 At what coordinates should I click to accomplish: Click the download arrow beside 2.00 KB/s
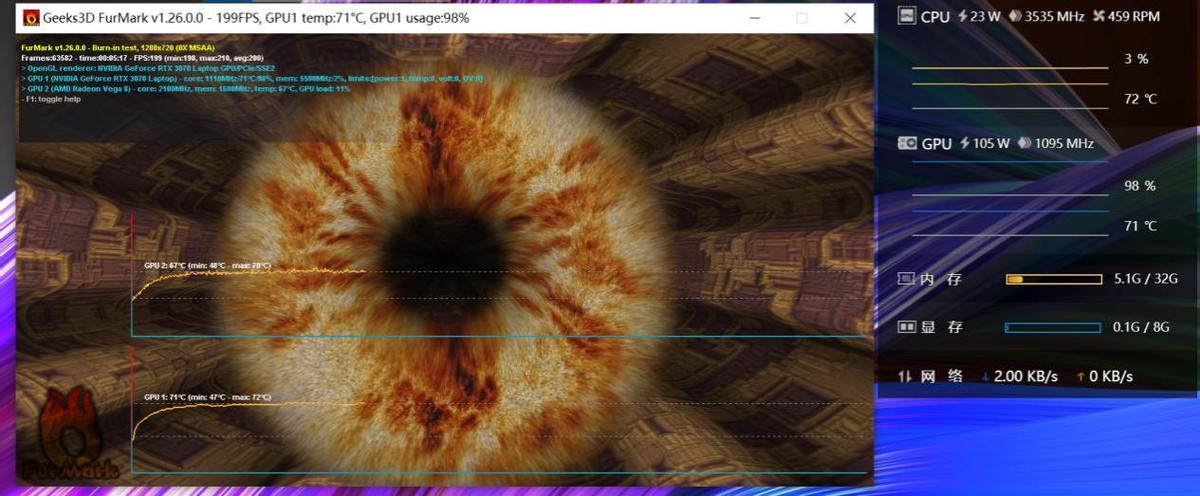[985, 377]
